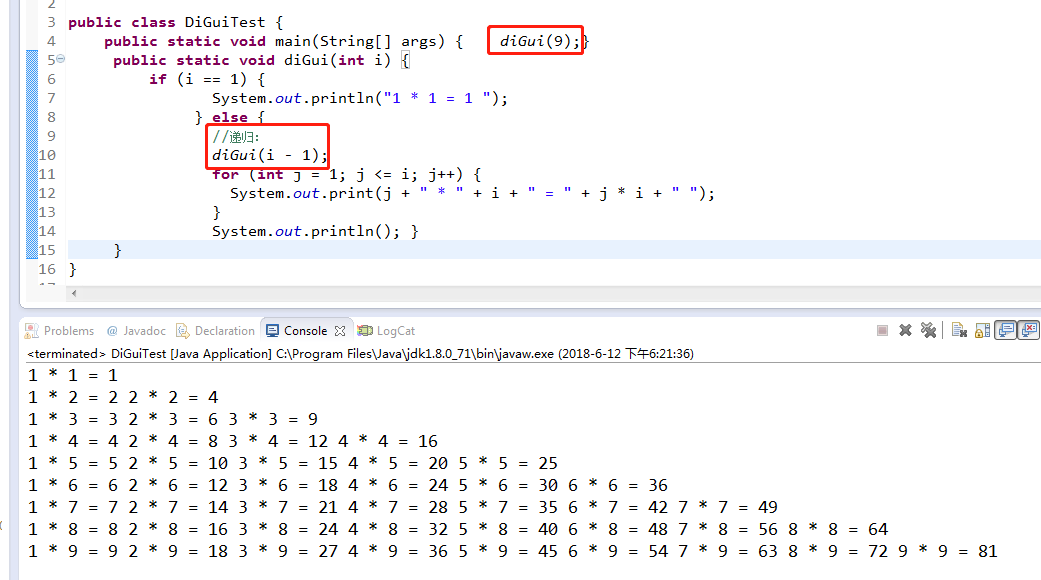
Task: Click 'diGui(int i)' in the line 5 declaration
Action: click(x=337, y=60)
